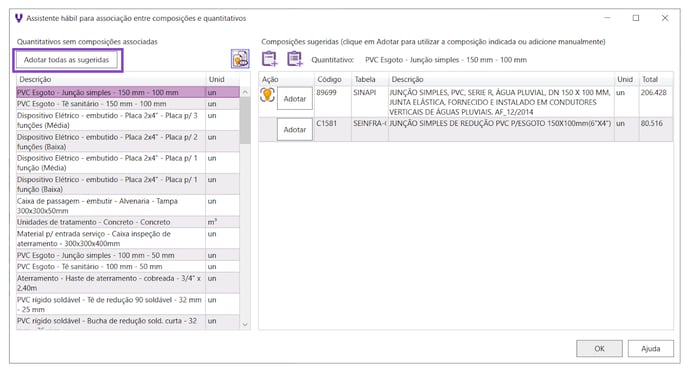Select Dispositivo Elétrico Placa p/ 1 função (Baixa)
Image resolution: width=688 pixels, height=367 pixels.
(x=128, y=184)
